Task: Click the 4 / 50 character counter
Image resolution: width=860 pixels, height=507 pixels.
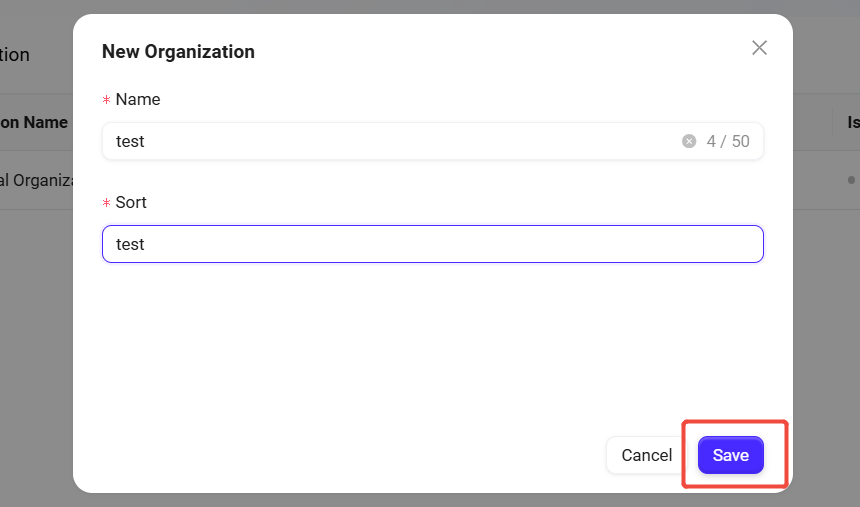Action: (728, 141)
